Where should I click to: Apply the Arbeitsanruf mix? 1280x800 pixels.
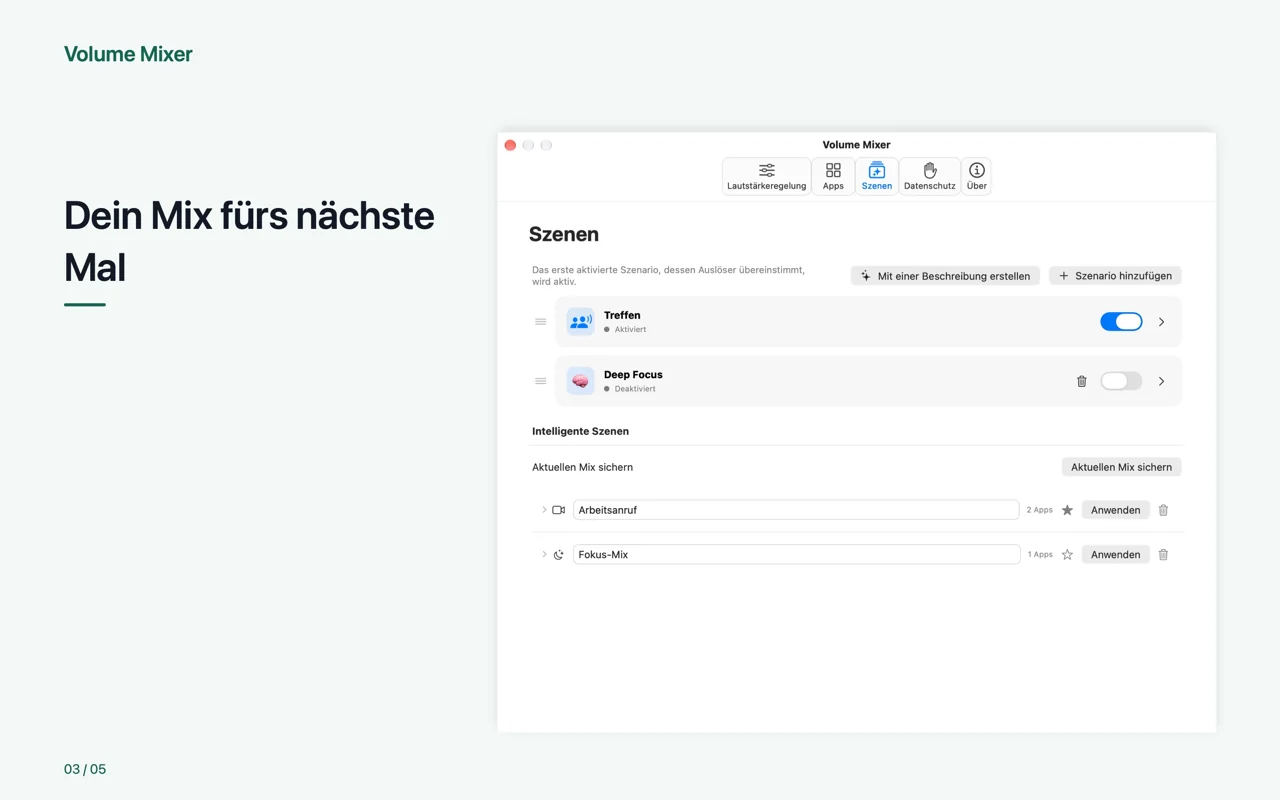1115,510
